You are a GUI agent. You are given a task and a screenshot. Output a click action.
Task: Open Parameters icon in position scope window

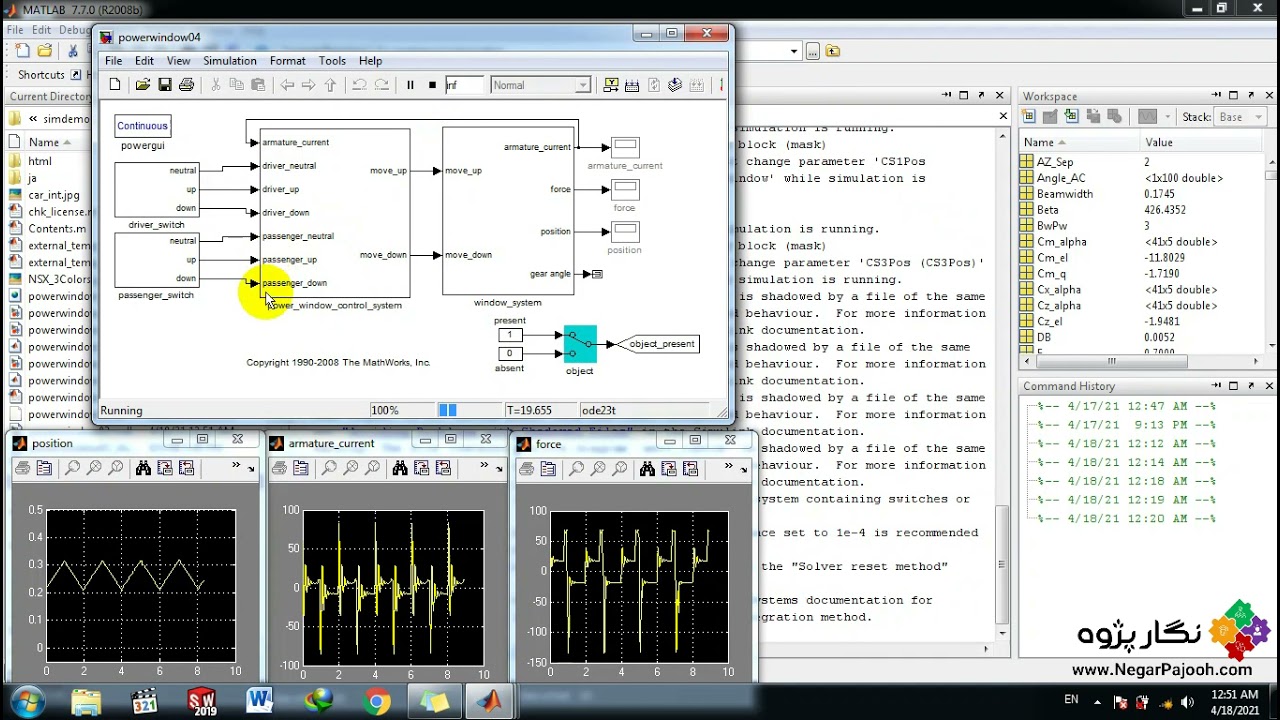[45, 468]
